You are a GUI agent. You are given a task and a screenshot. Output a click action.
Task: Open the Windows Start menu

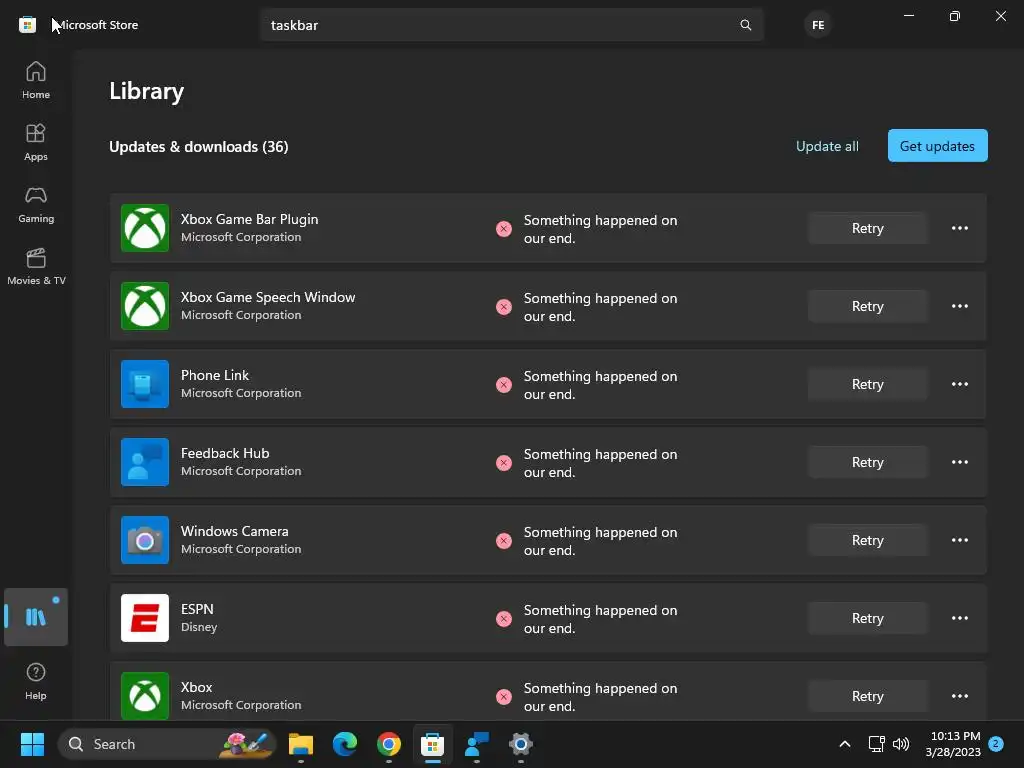coord(32,744)
